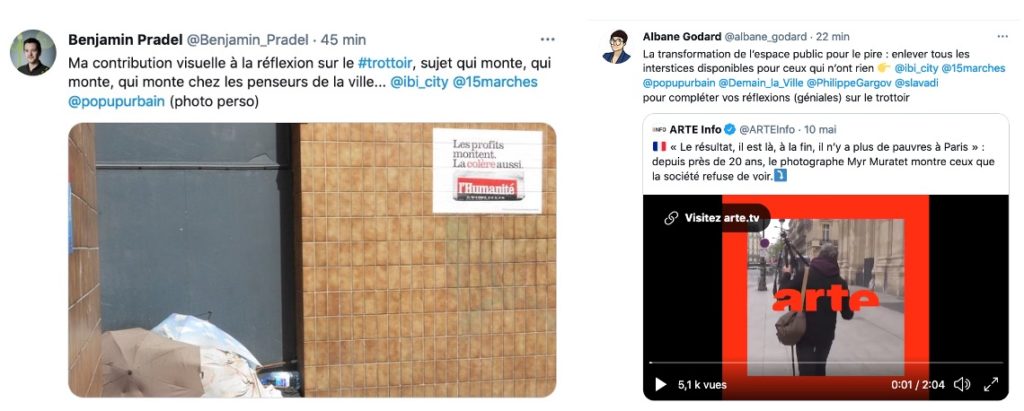
Task: Click the #trottoir hashtag
Action: click(x=385, y=63)
